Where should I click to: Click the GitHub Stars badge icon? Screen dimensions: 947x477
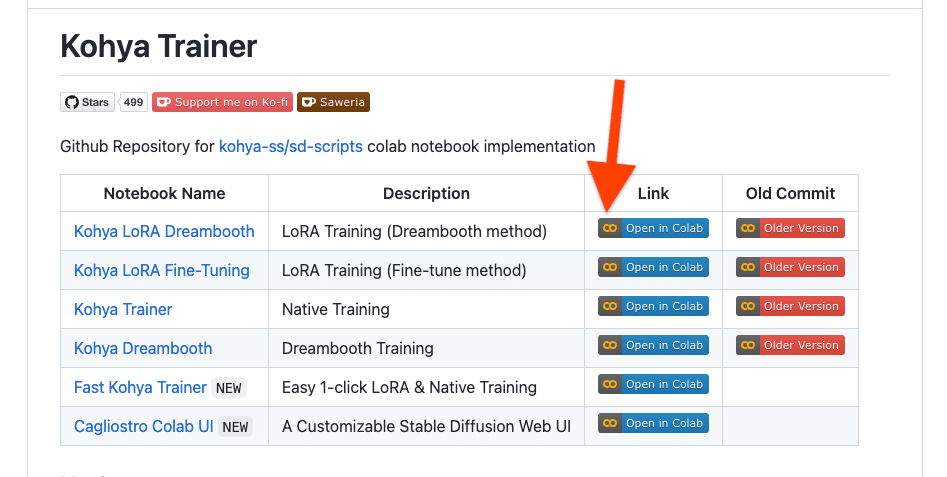pos(87,102)
